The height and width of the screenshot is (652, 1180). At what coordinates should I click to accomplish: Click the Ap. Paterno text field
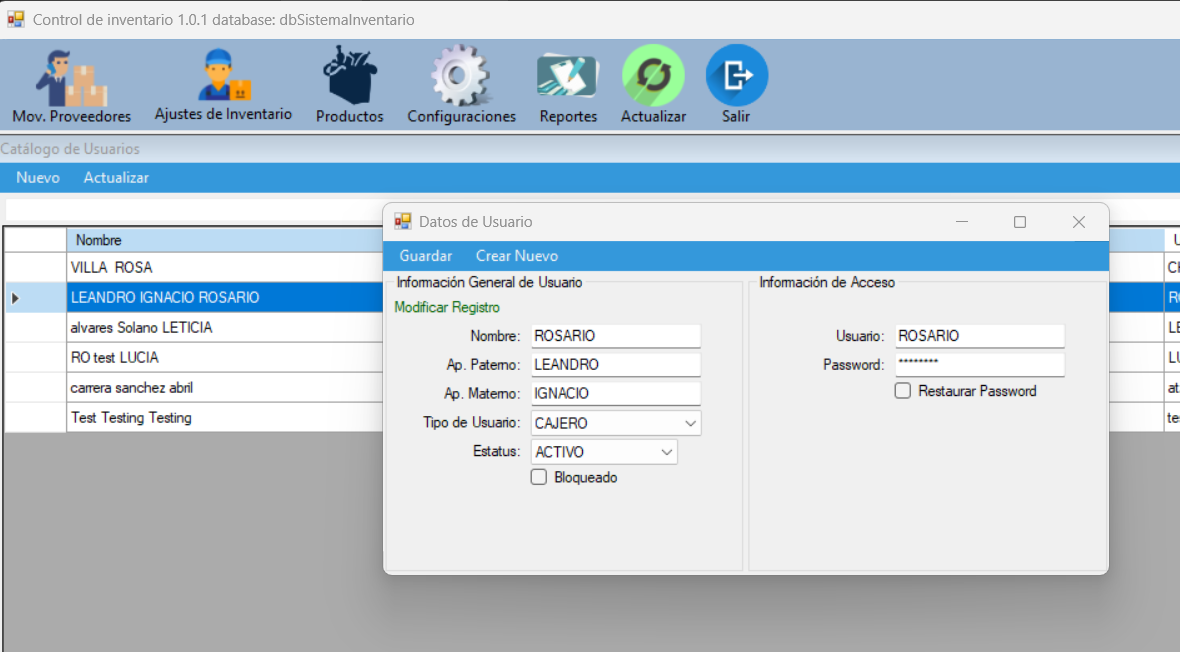(614, 365)
